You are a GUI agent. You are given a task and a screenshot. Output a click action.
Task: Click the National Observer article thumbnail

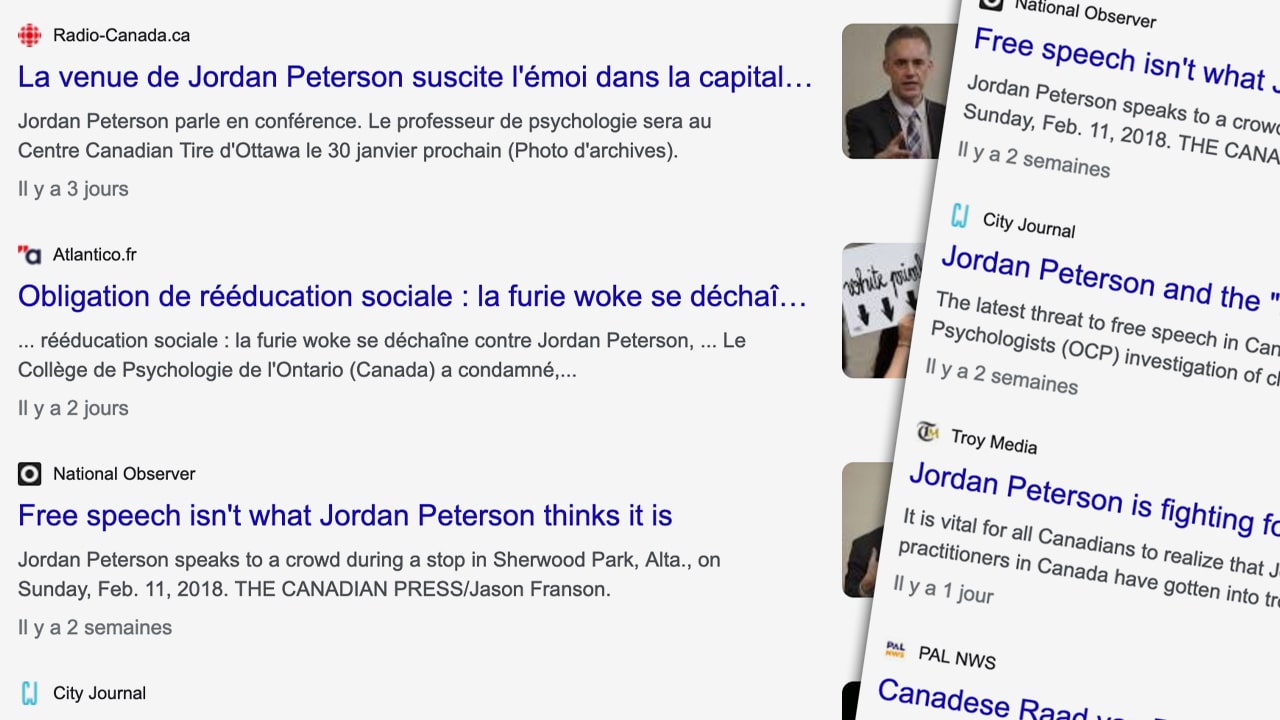pos(865,529)
